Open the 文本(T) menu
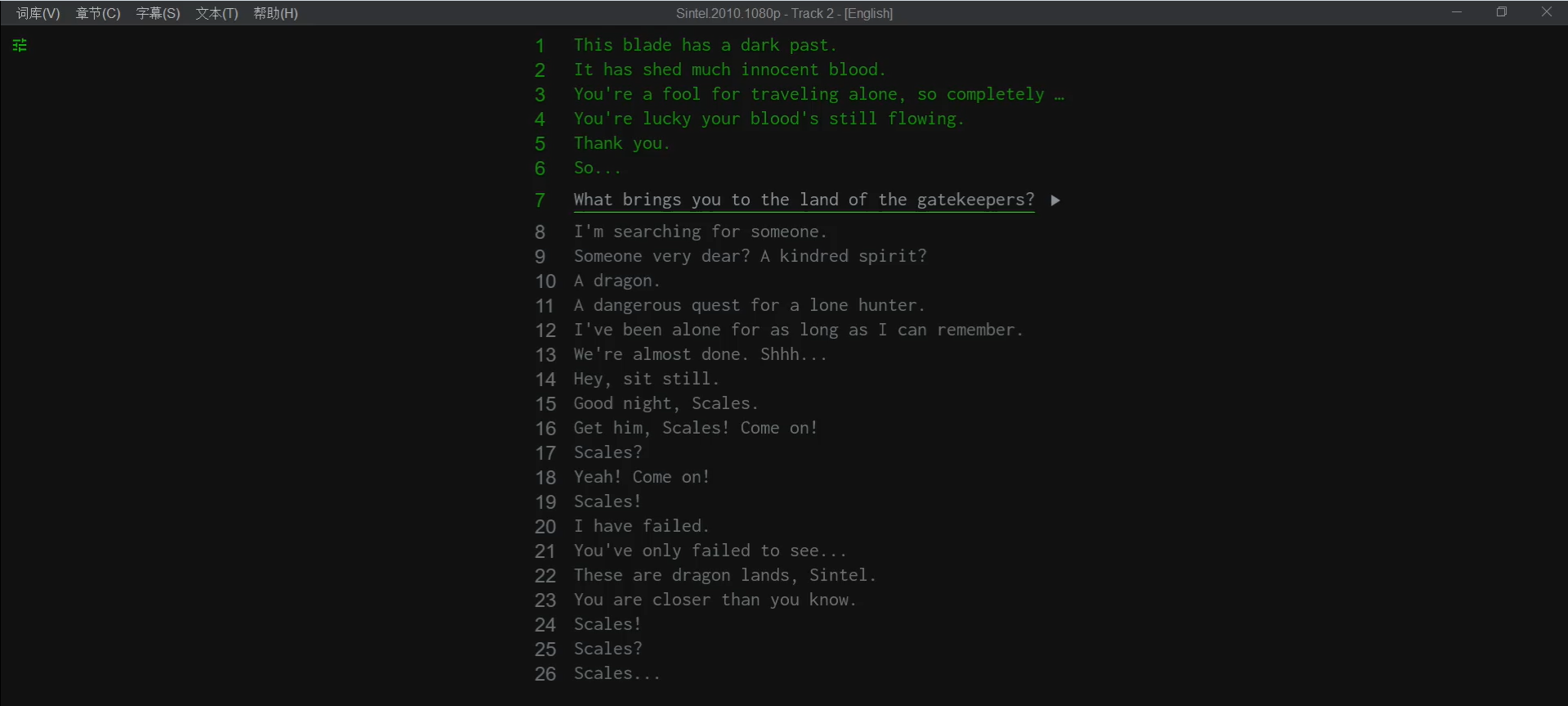The height and width of the screenshot is (706, 1568). (217, 13)
